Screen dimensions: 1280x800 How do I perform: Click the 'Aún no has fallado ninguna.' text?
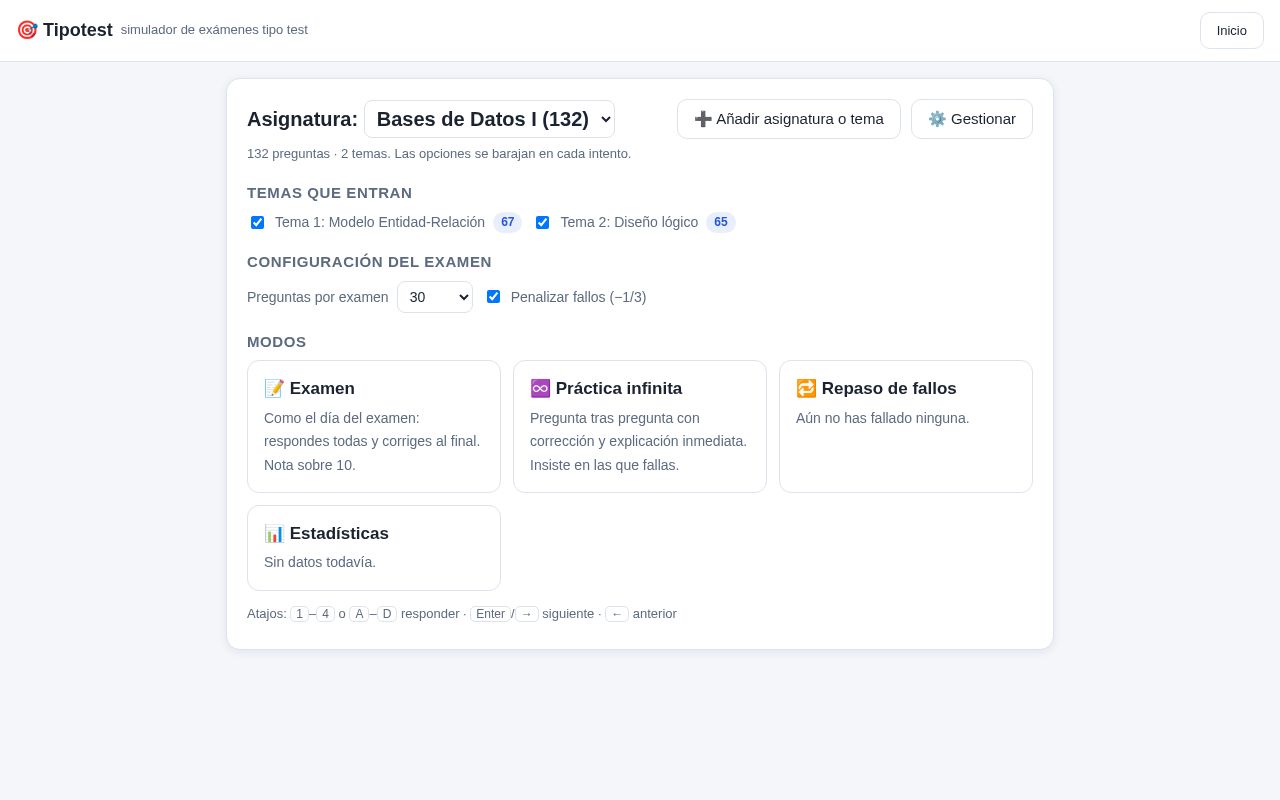pyautogui.click(x=883, y=418)
